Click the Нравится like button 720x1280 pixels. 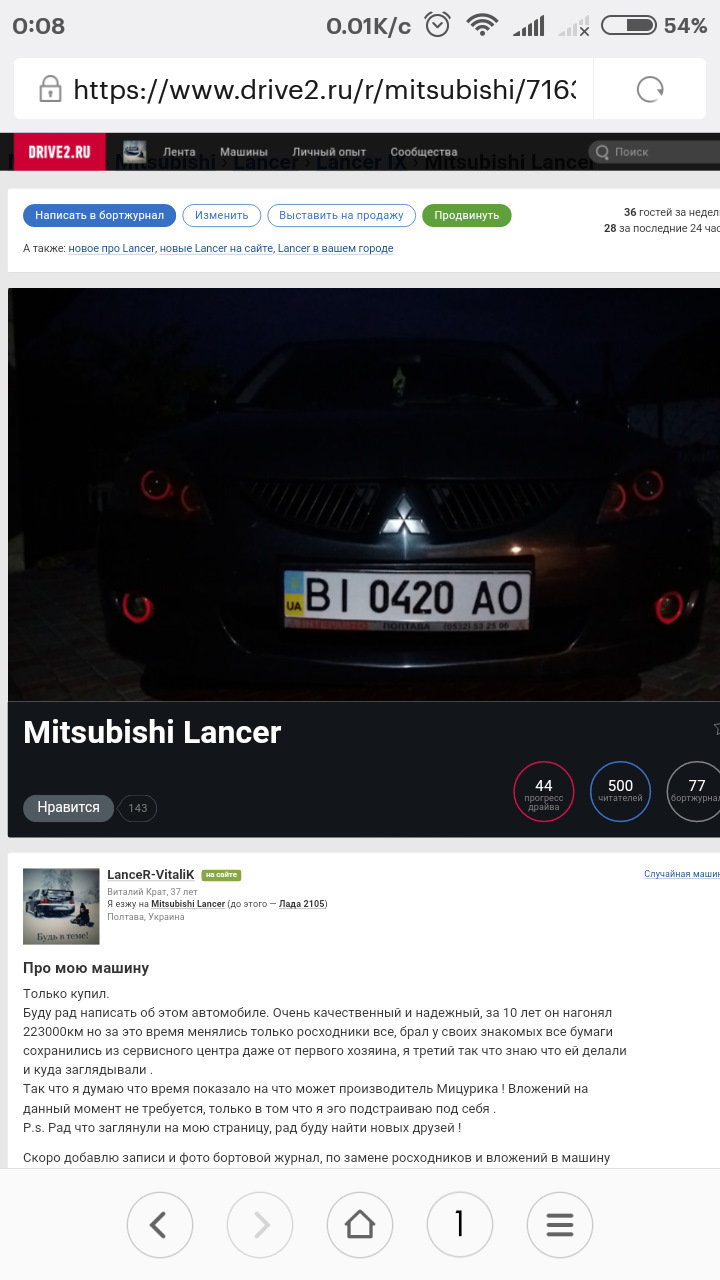(x=69, y=807)
